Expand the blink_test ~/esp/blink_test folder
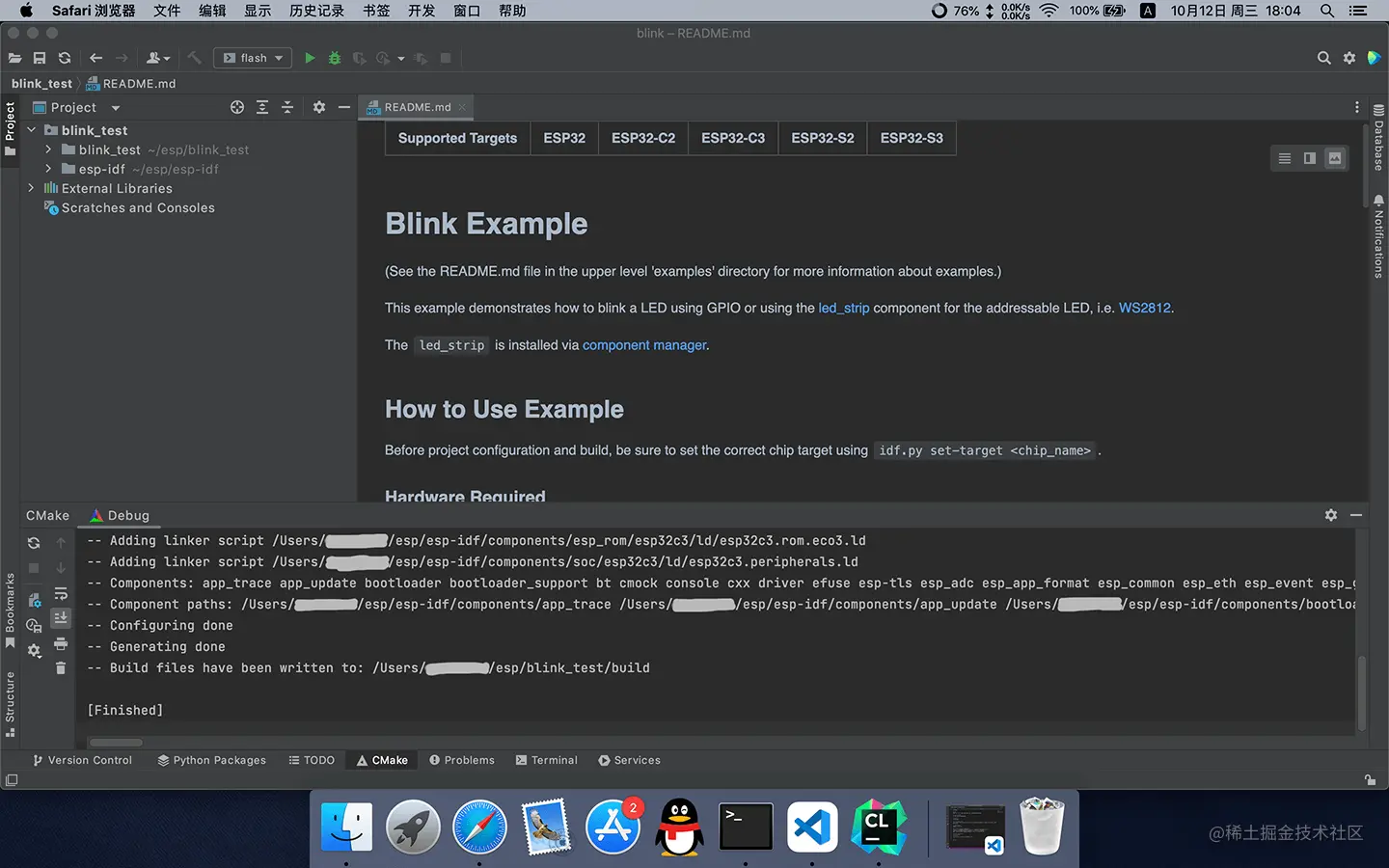1389x868 pixels. tap(48, 149)
